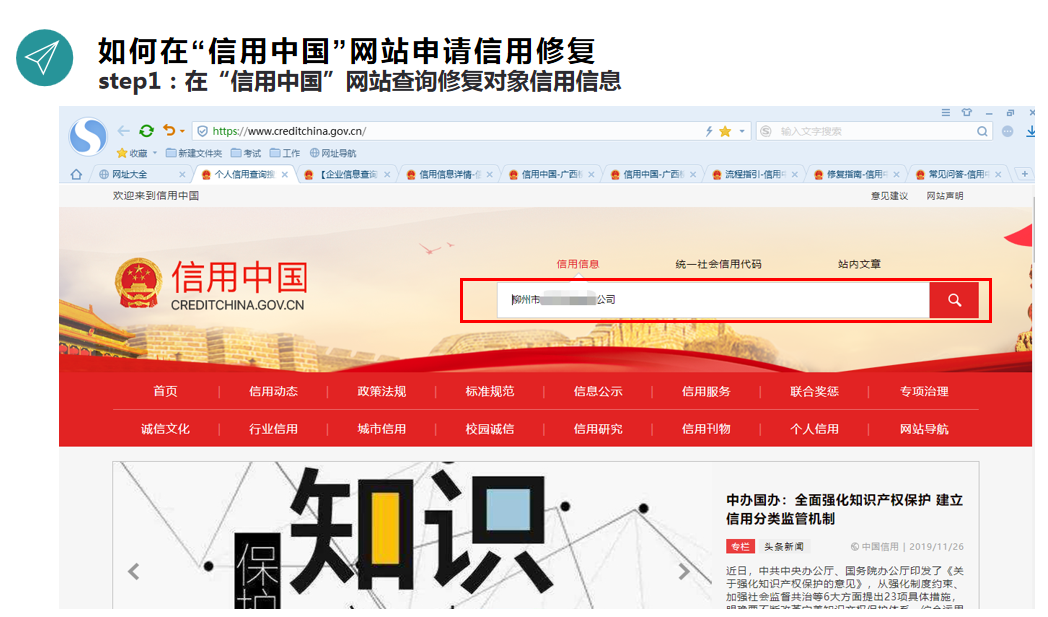Bookmark page with the yellow star icon
The height and width of the screenshot is (617, 1048).
click(725, 132)
